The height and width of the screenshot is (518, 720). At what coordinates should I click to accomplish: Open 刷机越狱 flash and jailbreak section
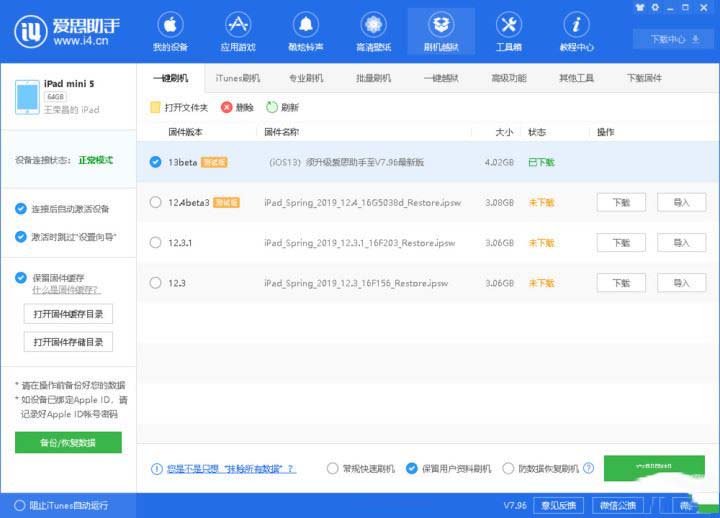(x=441, y=31)
